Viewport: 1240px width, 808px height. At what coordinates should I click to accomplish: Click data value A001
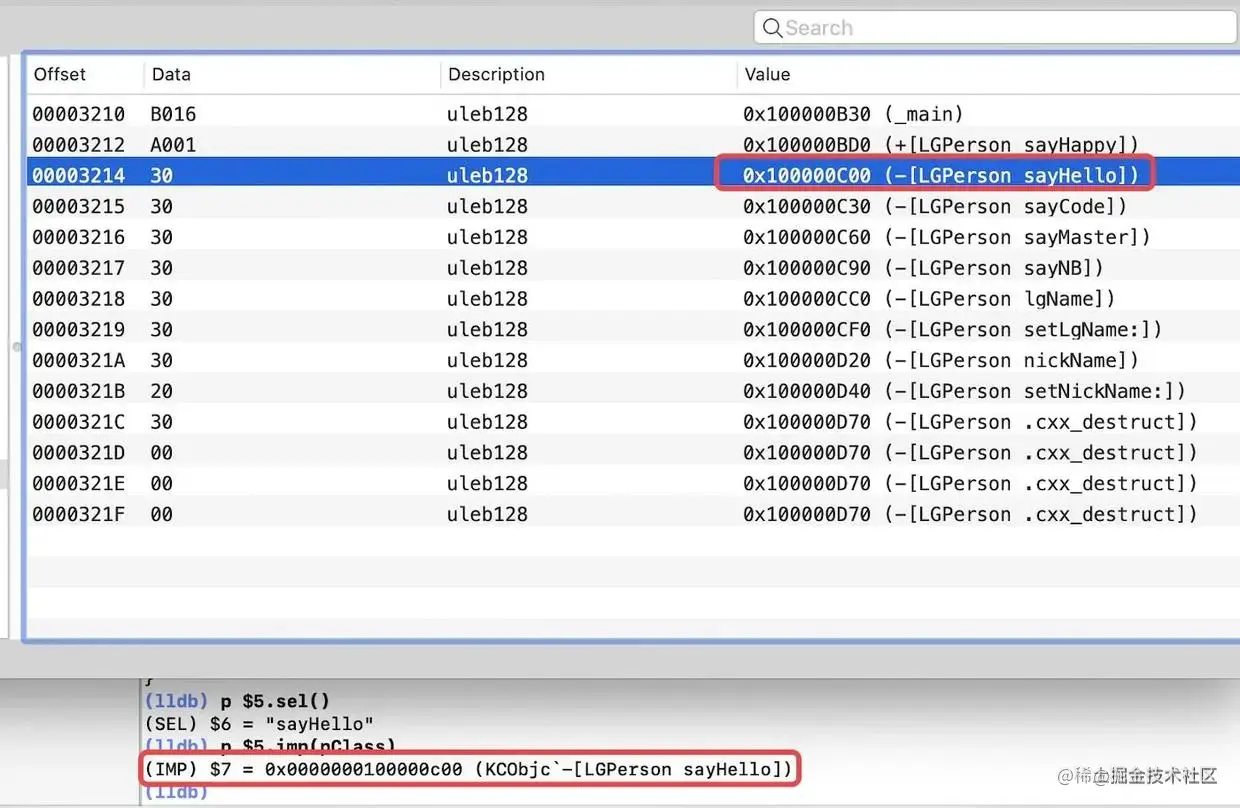pyautogui.click(x=173, y=145)
